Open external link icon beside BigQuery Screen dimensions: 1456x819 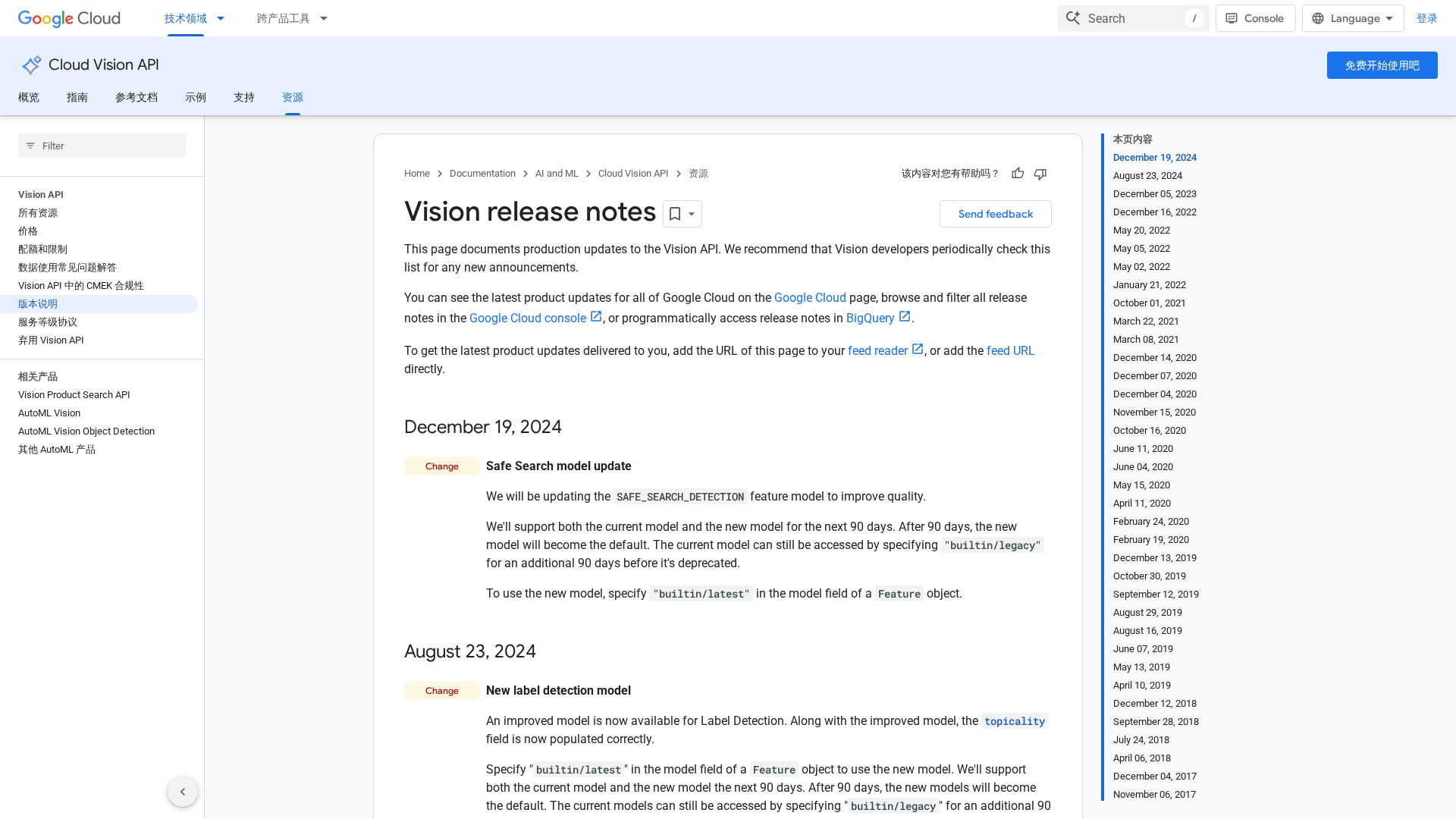point(905,317)
